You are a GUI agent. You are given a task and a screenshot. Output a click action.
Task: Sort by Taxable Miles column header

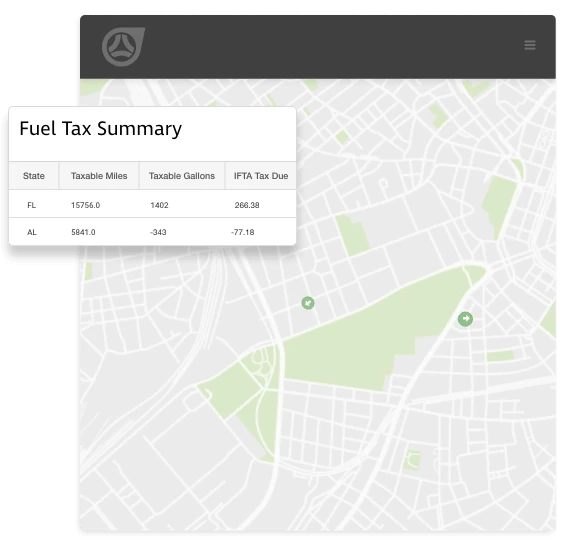[99, 176]
